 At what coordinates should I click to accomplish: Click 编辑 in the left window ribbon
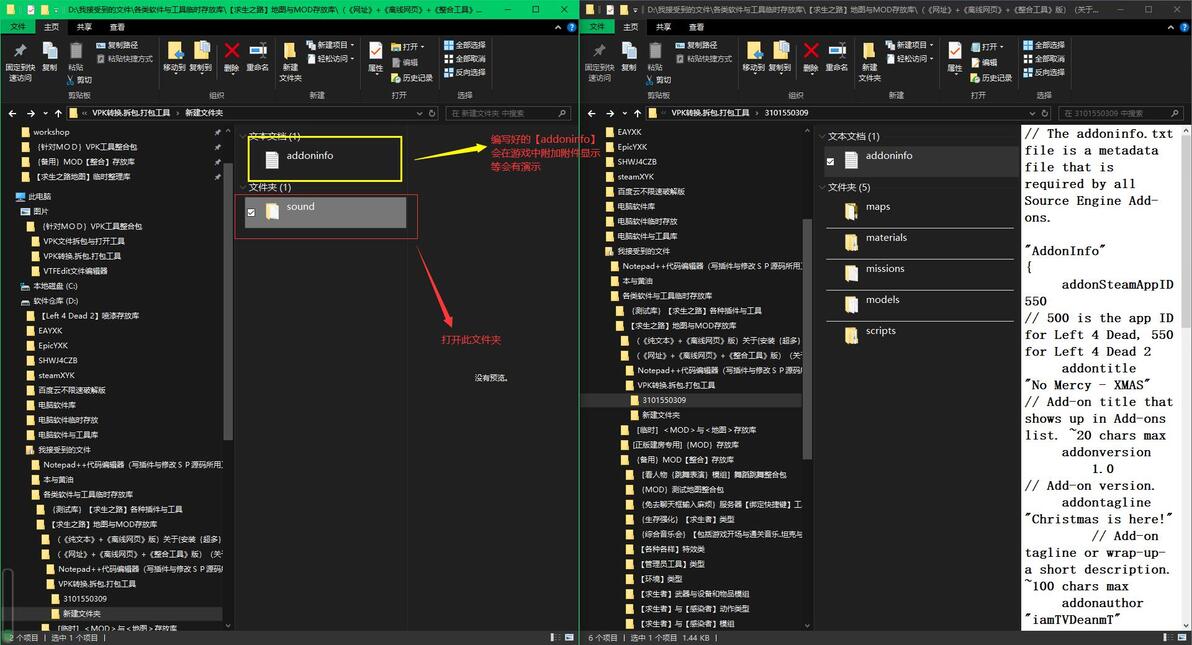404,62
